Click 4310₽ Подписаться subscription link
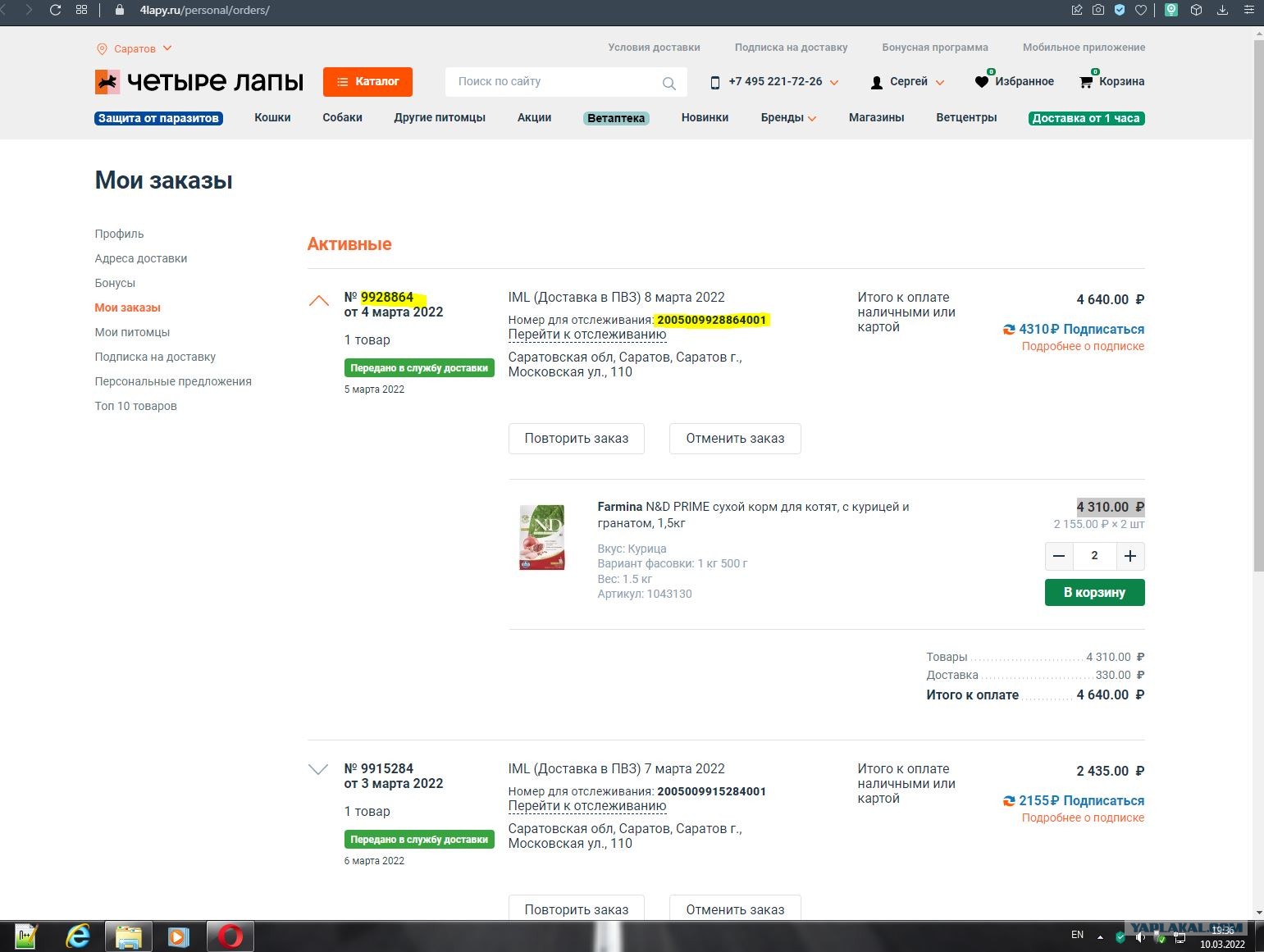 (x=1074, y=329)
